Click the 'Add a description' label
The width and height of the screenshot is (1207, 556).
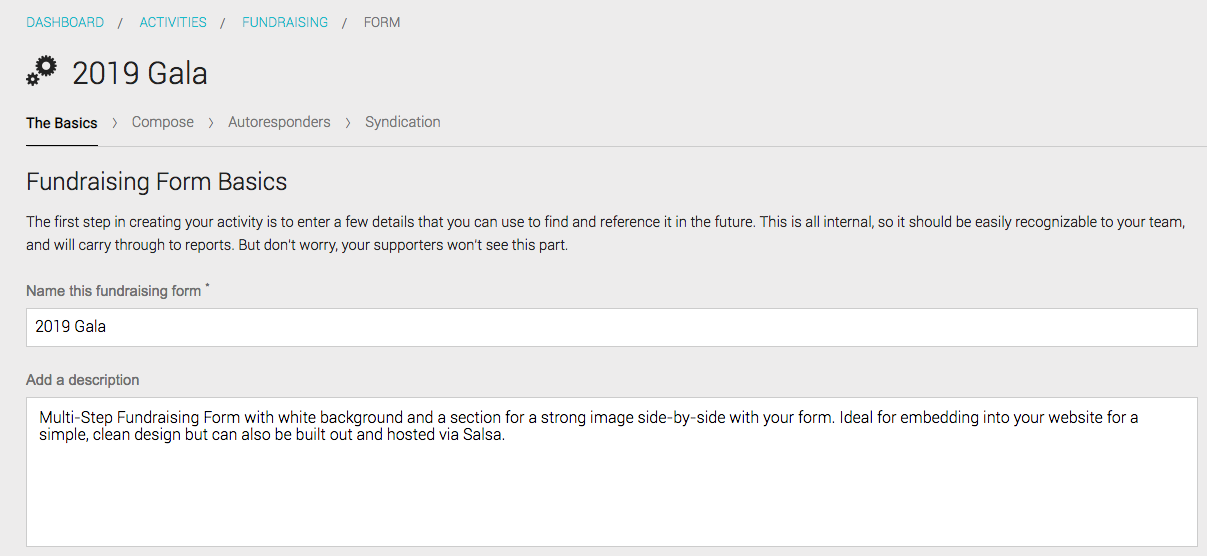(83, 380)
